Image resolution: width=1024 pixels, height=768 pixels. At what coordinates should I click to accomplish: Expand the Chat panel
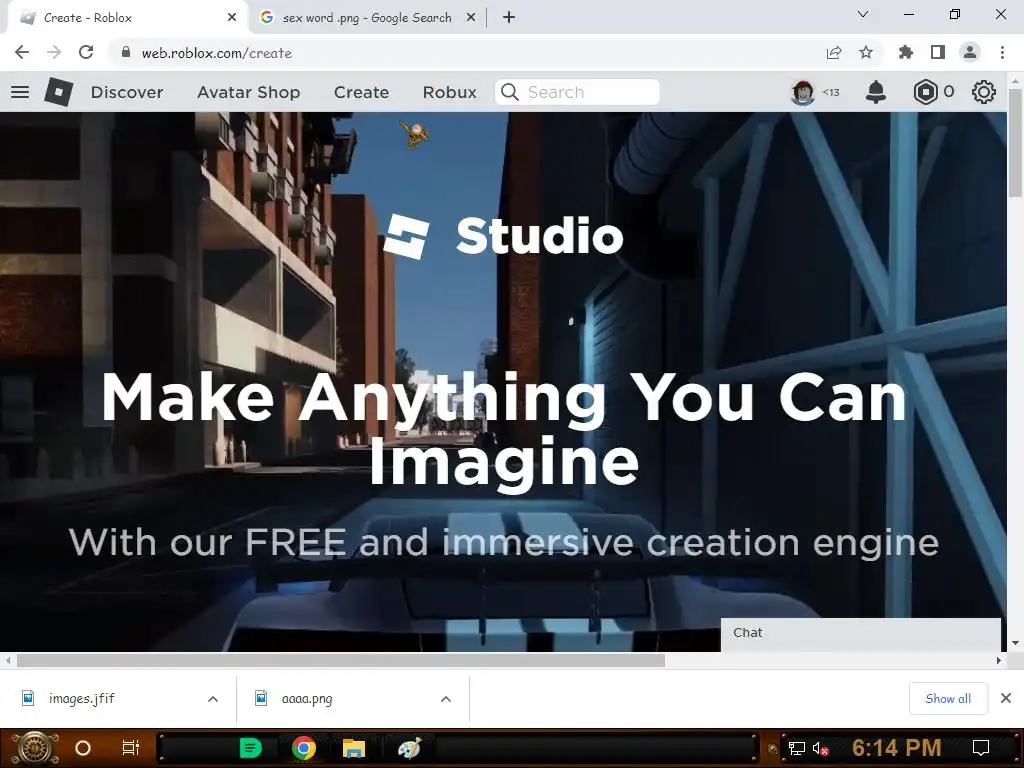[861, 633]
